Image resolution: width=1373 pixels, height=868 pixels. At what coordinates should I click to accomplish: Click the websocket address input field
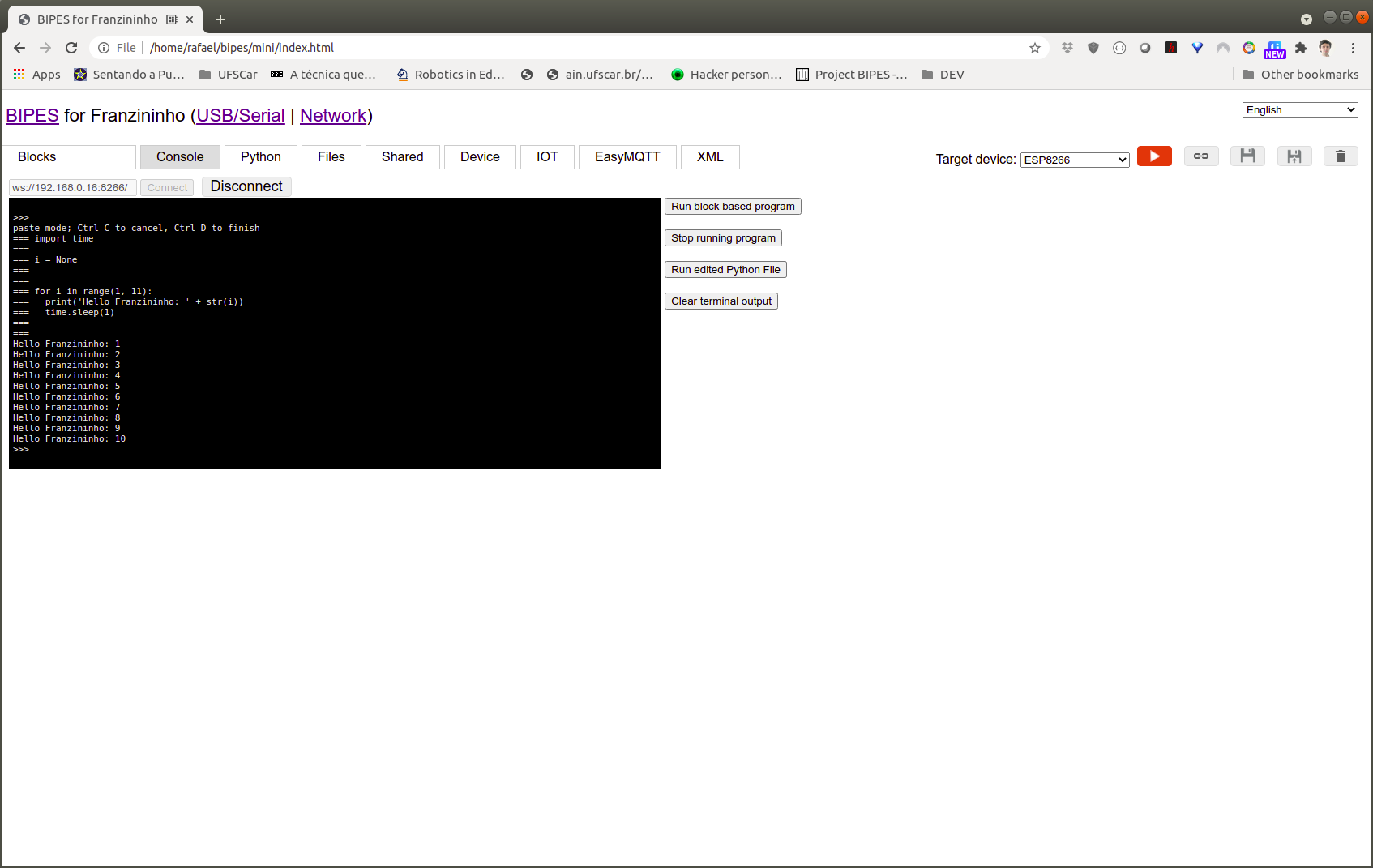click(73, 187)
